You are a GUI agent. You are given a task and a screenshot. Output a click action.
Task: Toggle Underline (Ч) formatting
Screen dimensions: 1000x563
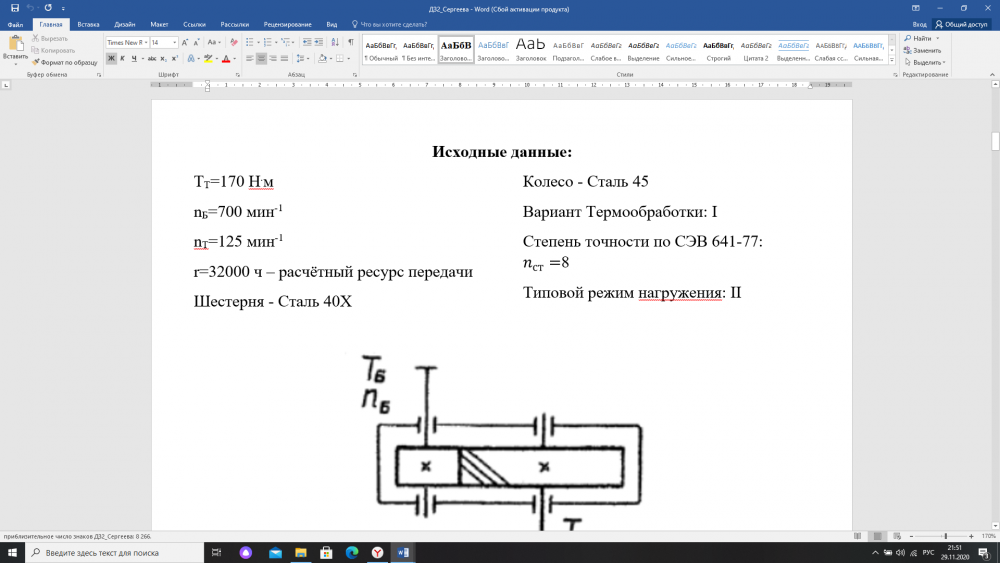134,59
